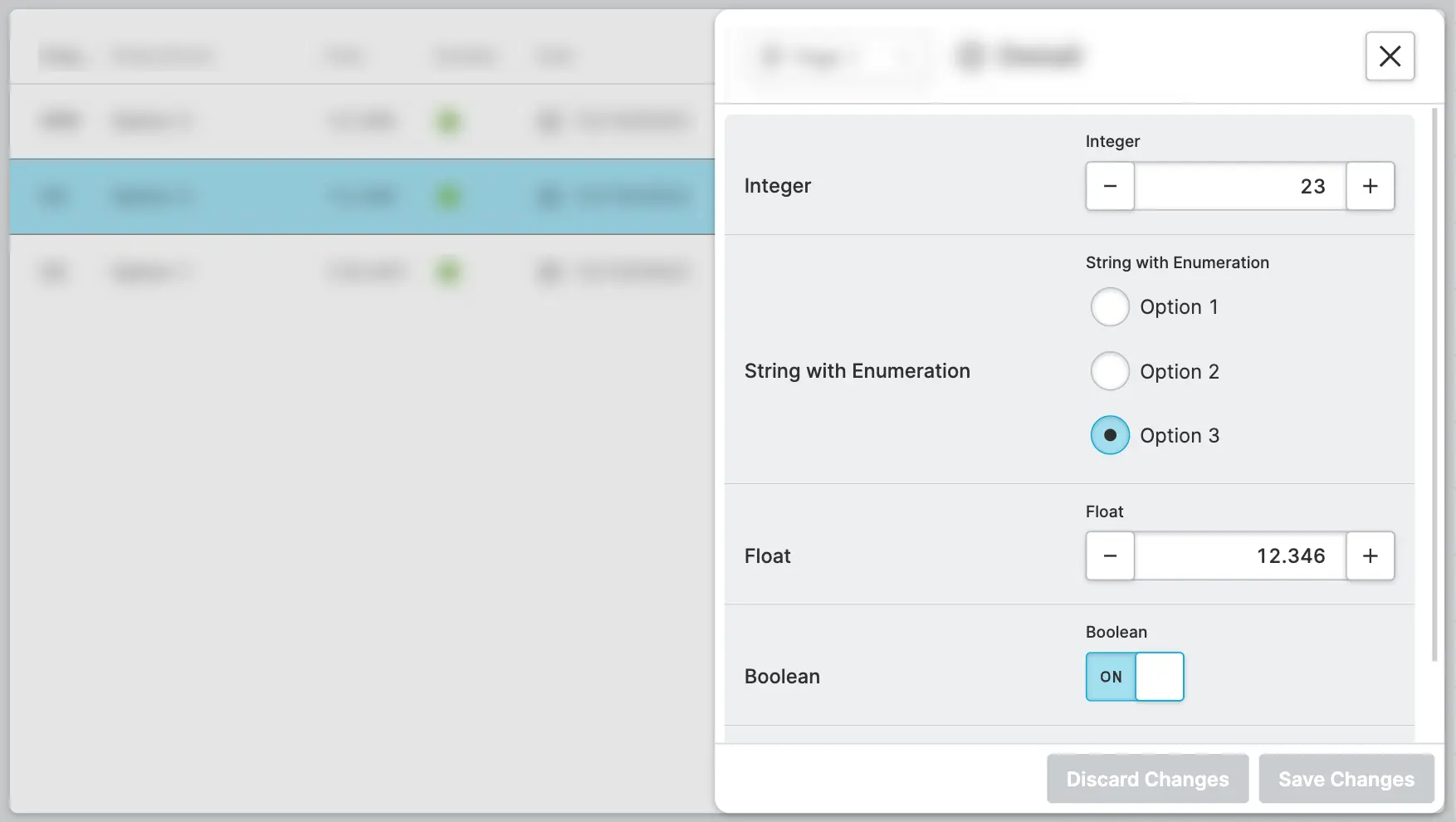Click into the Float field showing 12.346
This screenshot has height=822, width=1456.
point(1239,556)
